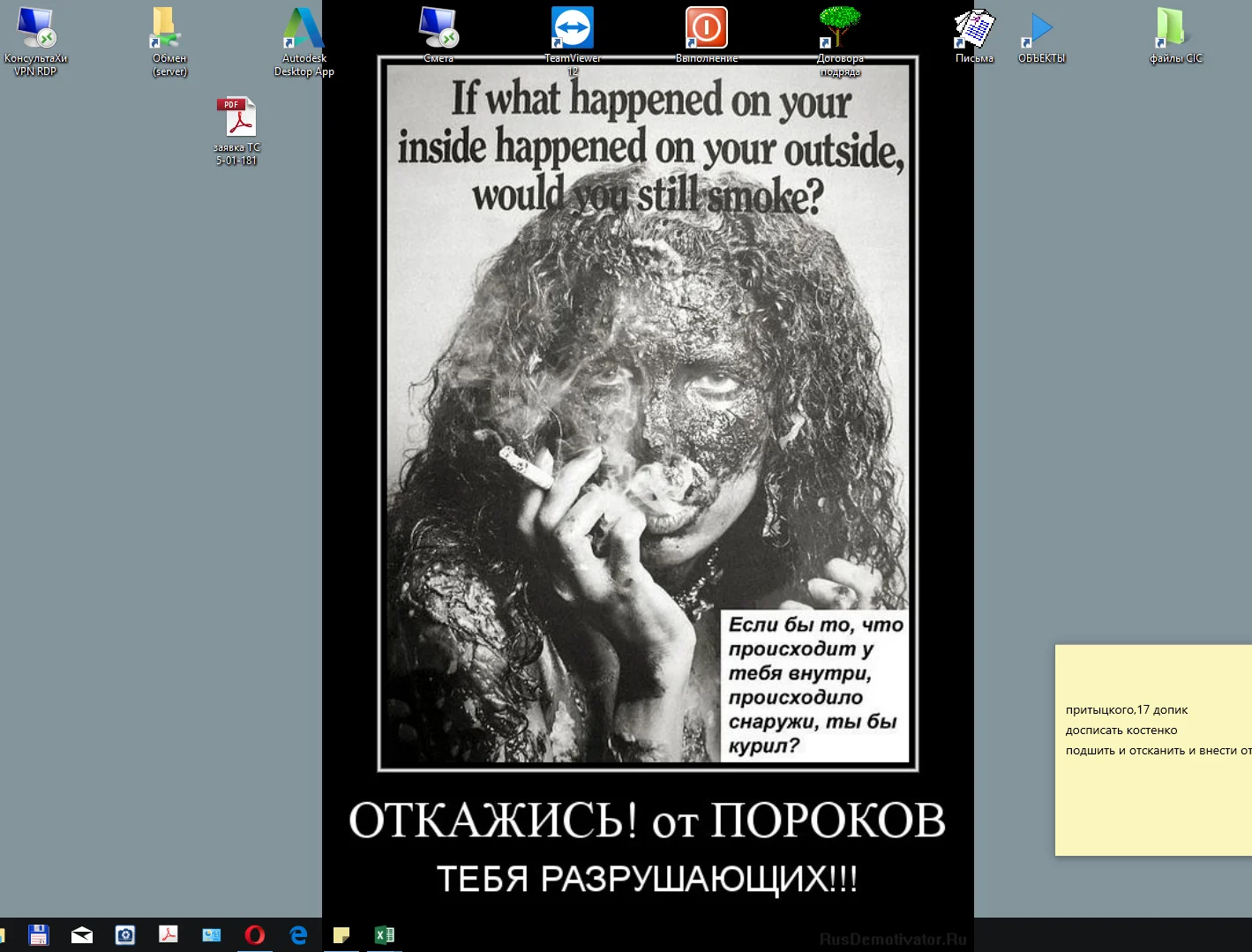This screenshot has width=1252, height=952.
Task: Open the camera app icon in taskbar
Action: click(x=125, y=934)
